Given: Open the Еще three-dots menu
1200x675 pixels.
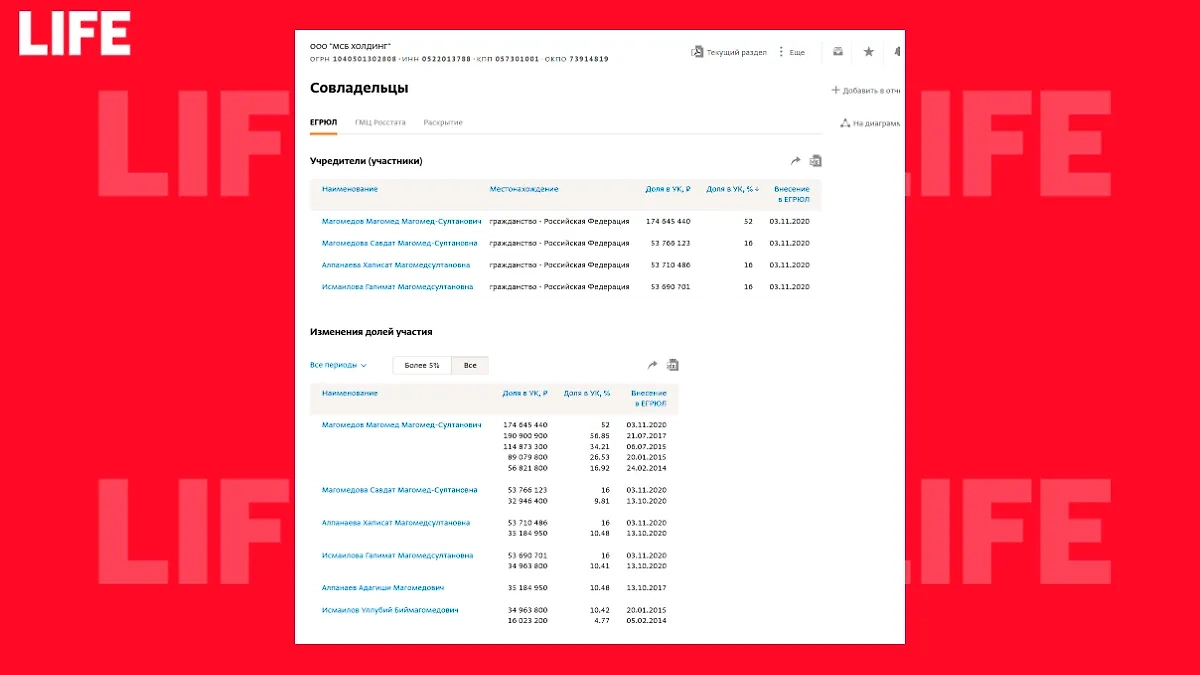Looking at the screenshot, I should (781, 52).
